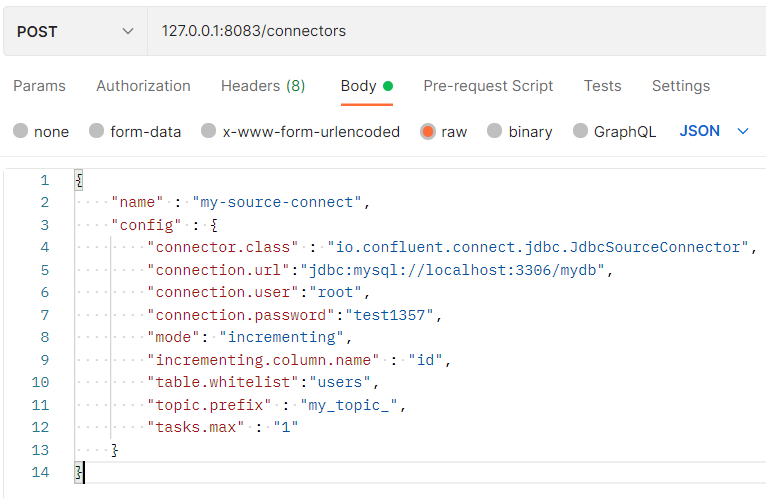The height and width of the screenshot is (498, 766).
Task: Click the opening brace on line 1
Action: tap(79, 180)
